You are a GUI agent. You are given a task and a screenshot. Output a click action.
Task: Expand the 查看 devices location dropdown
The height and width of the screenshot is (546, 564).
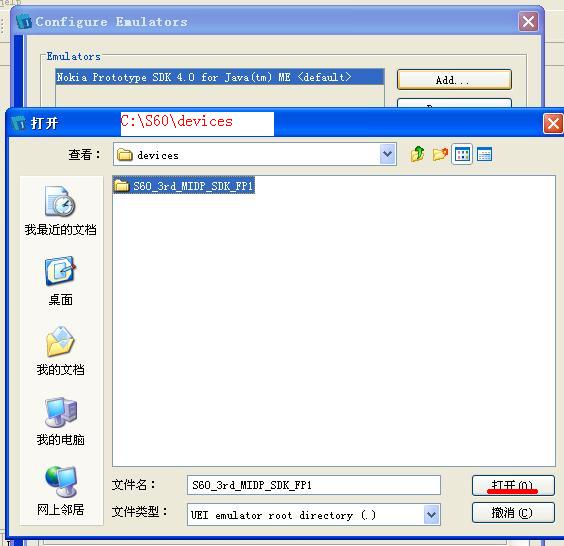[x=388, y=154]
